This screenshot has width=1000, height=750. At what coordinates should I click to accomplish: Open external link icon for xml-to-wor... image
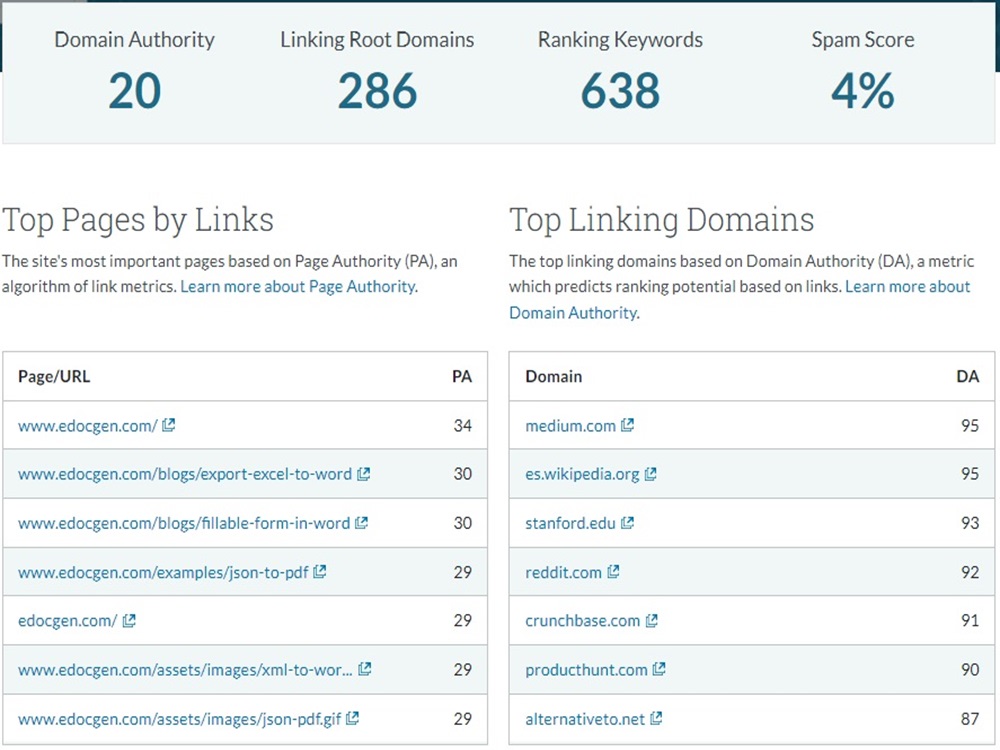point(365,669)
